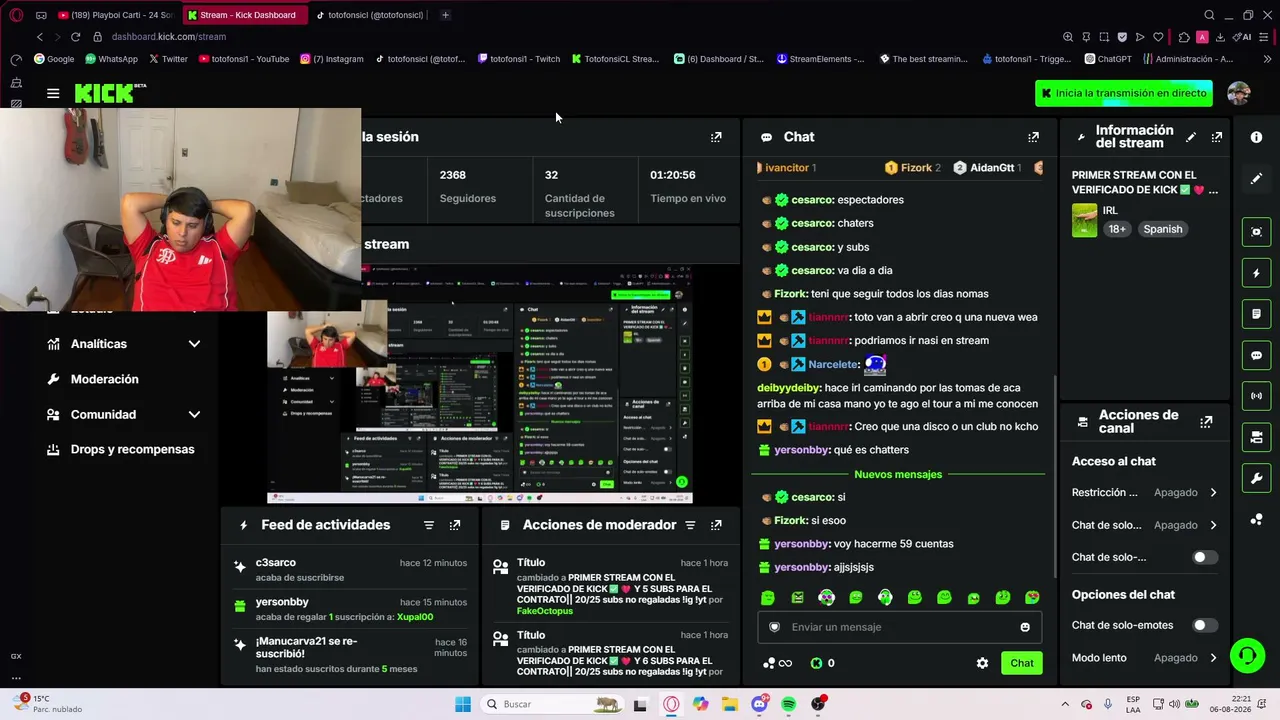Click username c3sarco in activity feed
The image size is (1280, 720).
point(276,562)
